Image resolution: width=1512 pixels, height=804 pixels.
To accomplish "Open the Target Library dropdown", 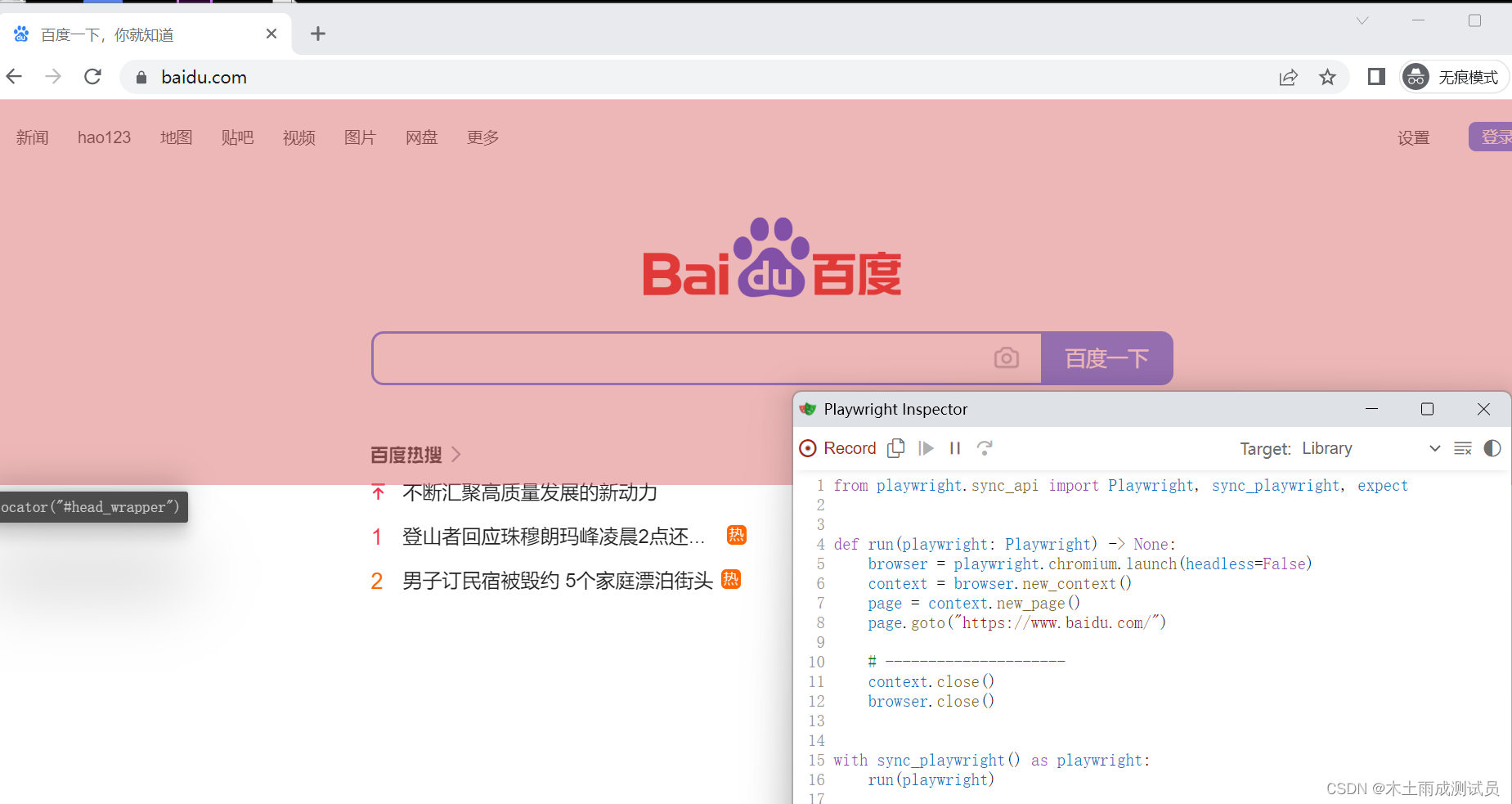I will tap(1371, 448).
